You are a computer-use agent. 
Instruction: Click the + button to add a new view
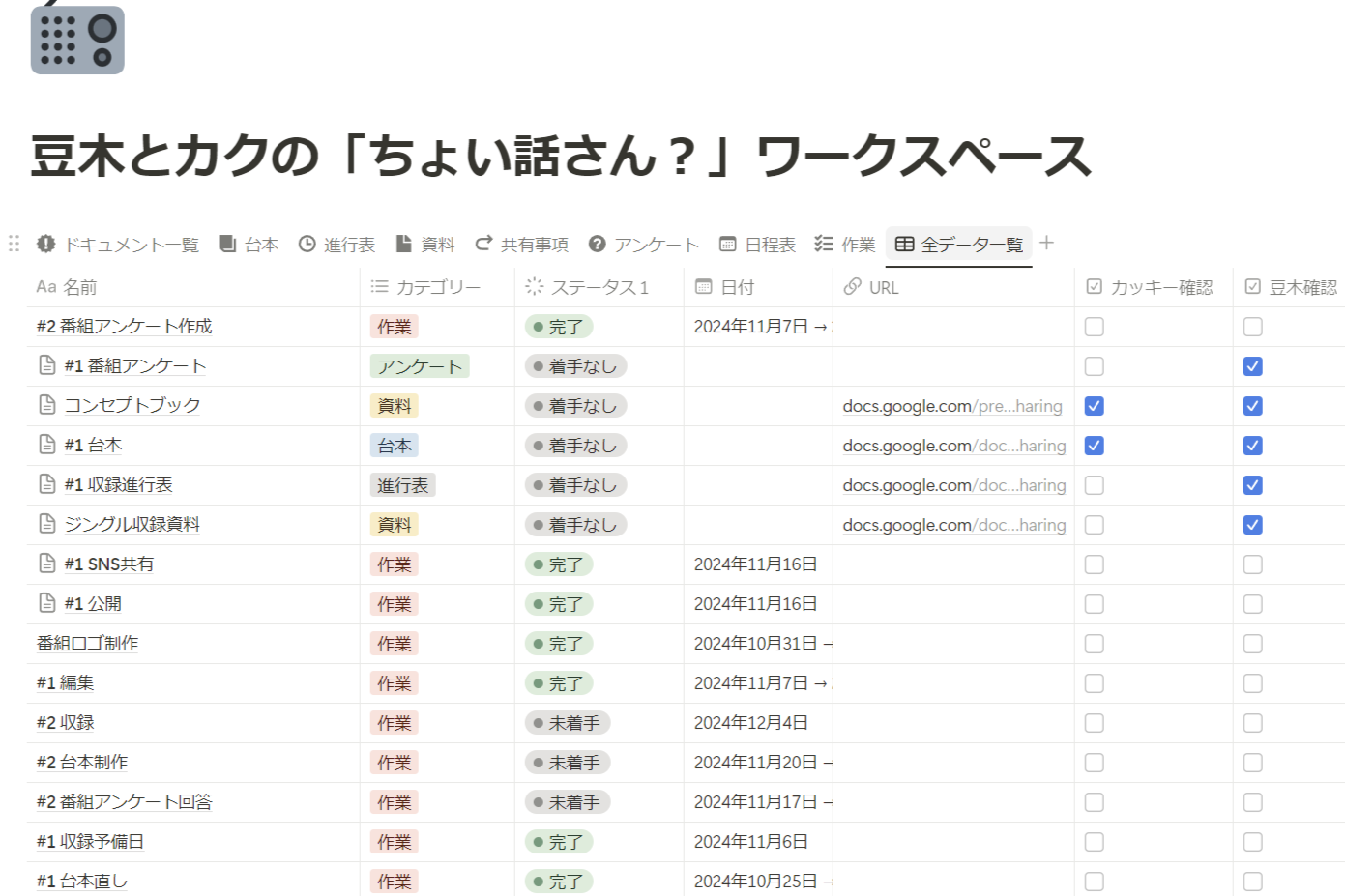coord(1046,244)
